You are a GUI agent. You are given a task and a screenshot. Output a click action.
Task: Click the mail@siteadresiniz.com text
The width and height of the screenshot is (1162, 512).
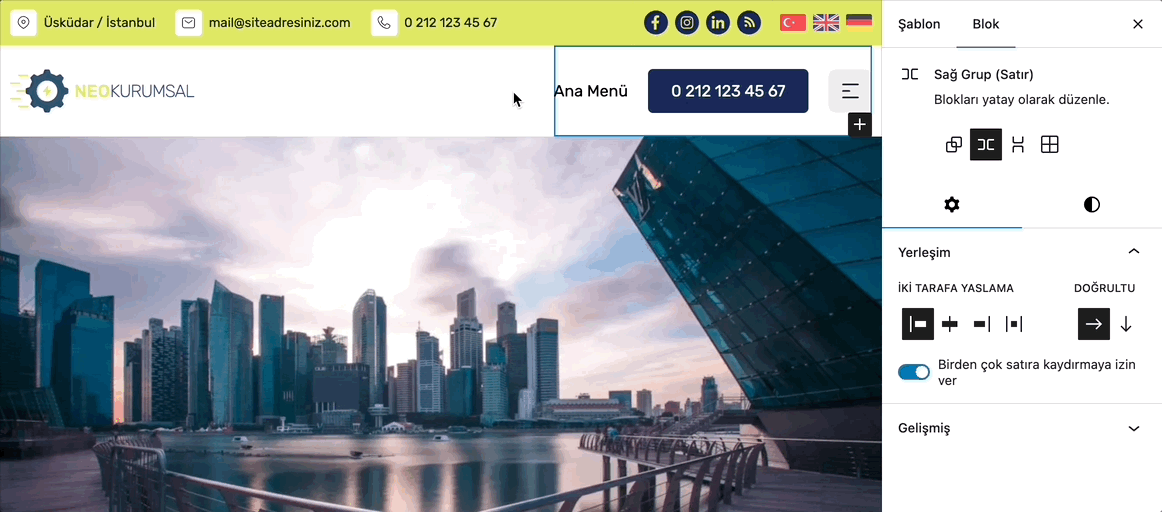[279, 23]
